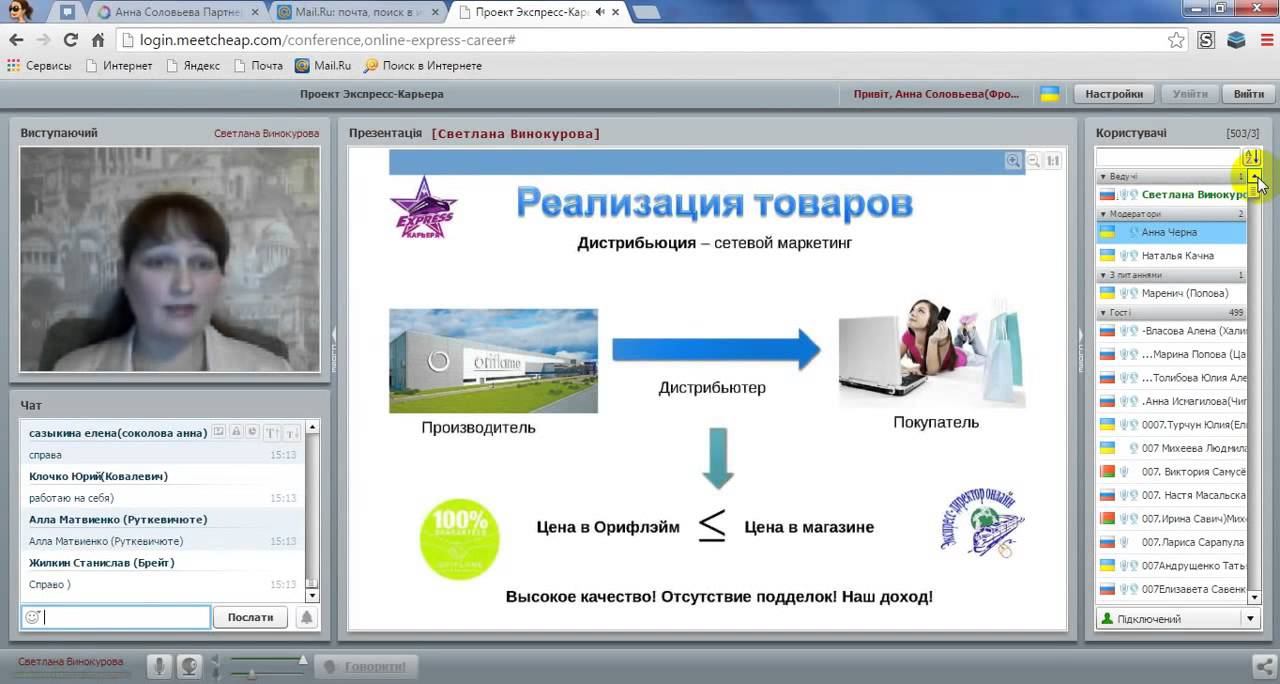Decrease chat font size with the T-down icon
Image resolution: width=1280 pixels, height=684 pixels.
pos(291,433)
